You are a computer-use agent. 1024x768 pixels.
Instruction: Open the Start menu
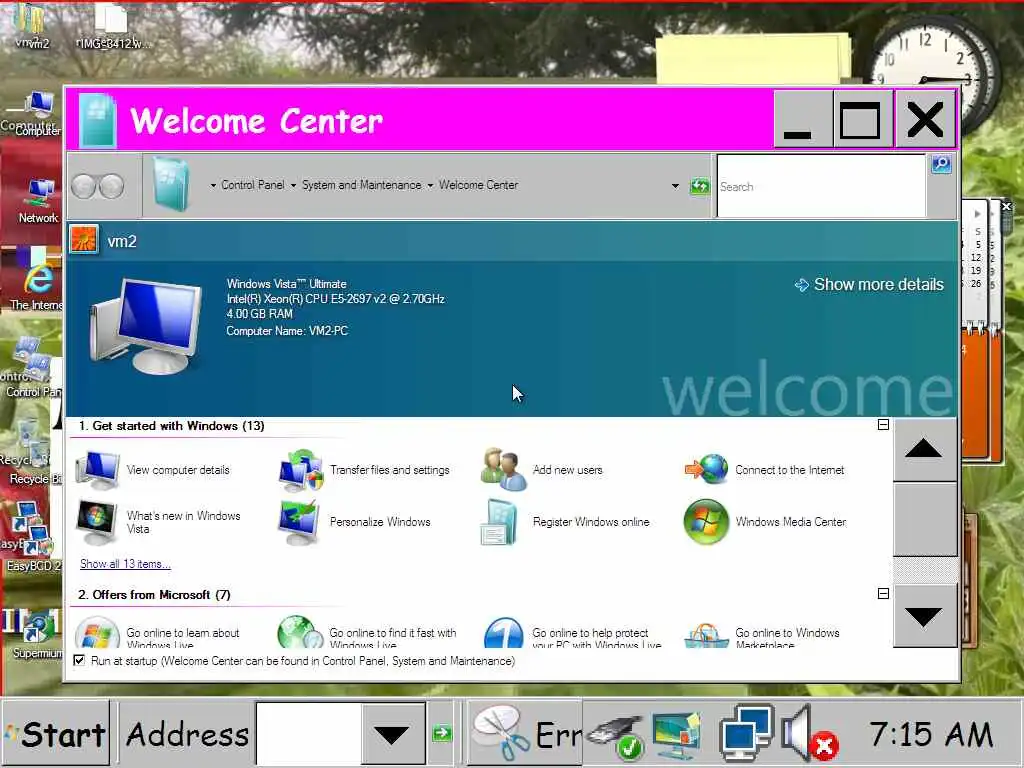[56, 733]
